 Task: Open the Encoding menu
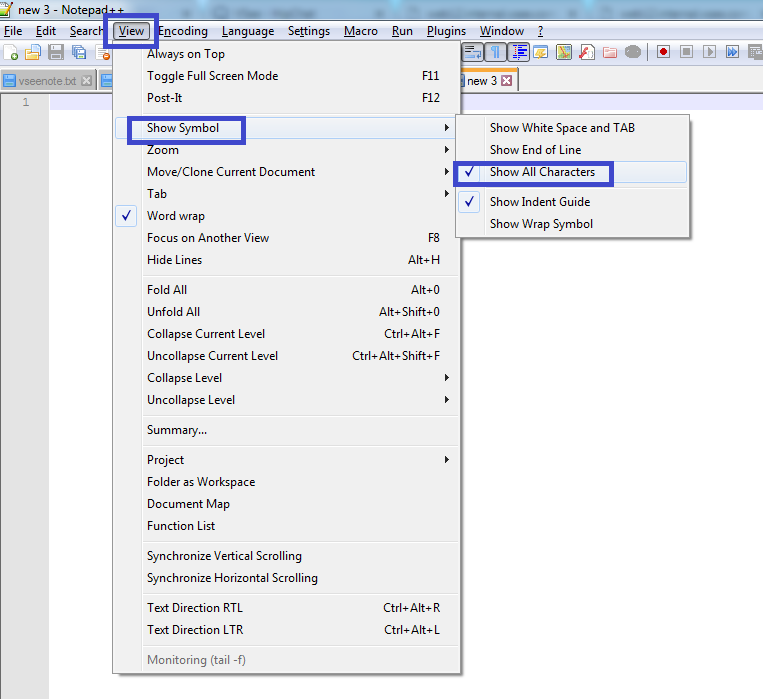183,31
